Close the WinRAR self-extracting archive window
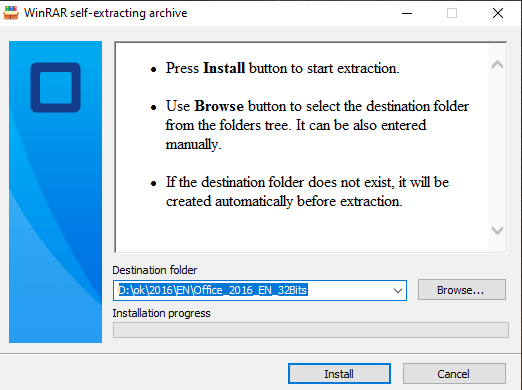Viewport: 522px width, 390px height. pos(498,13)
